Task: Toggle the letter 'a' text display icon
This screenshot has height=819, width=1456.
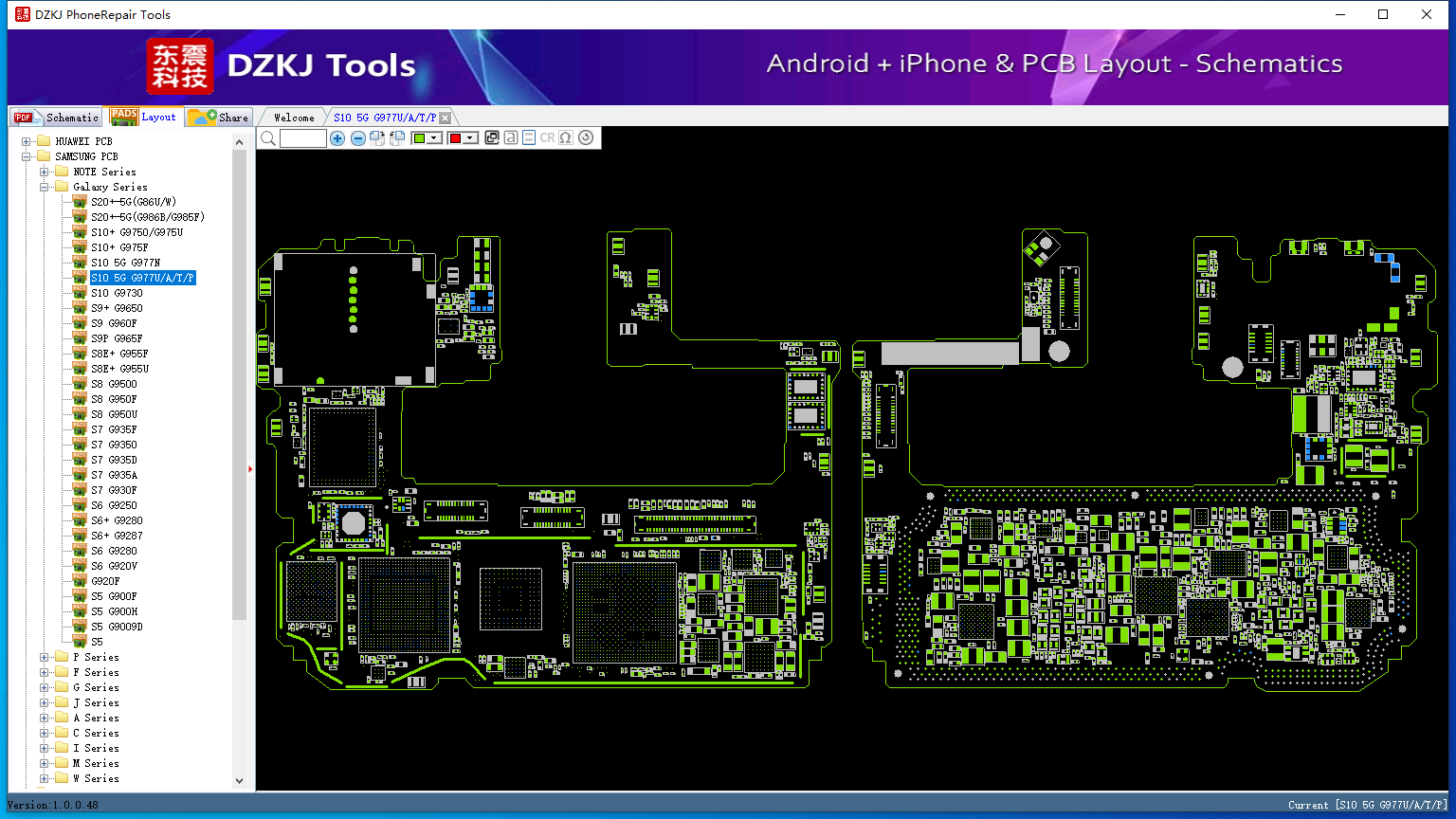Action: point(511,138)
